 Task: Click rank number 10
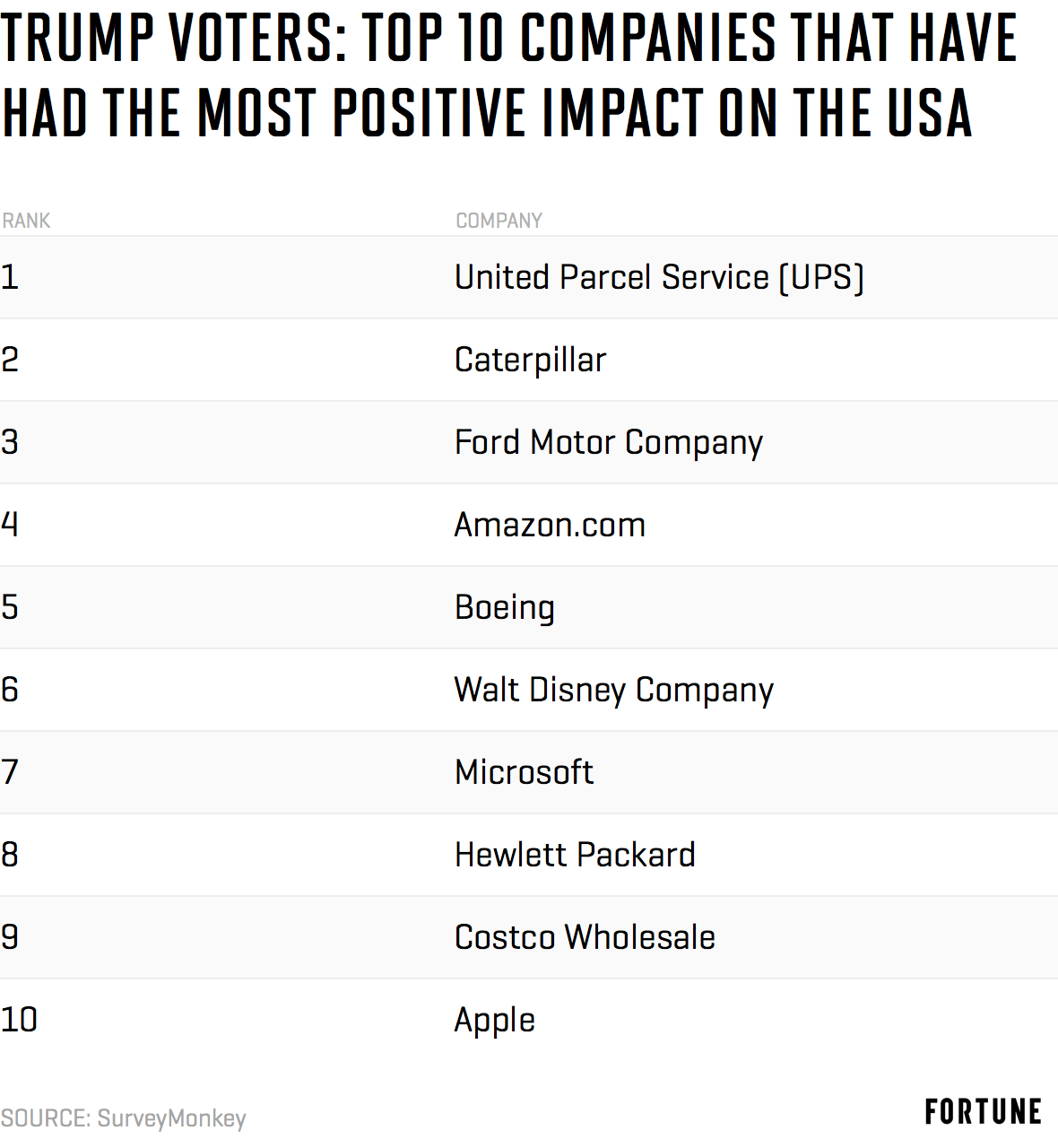coord(19,1020)
